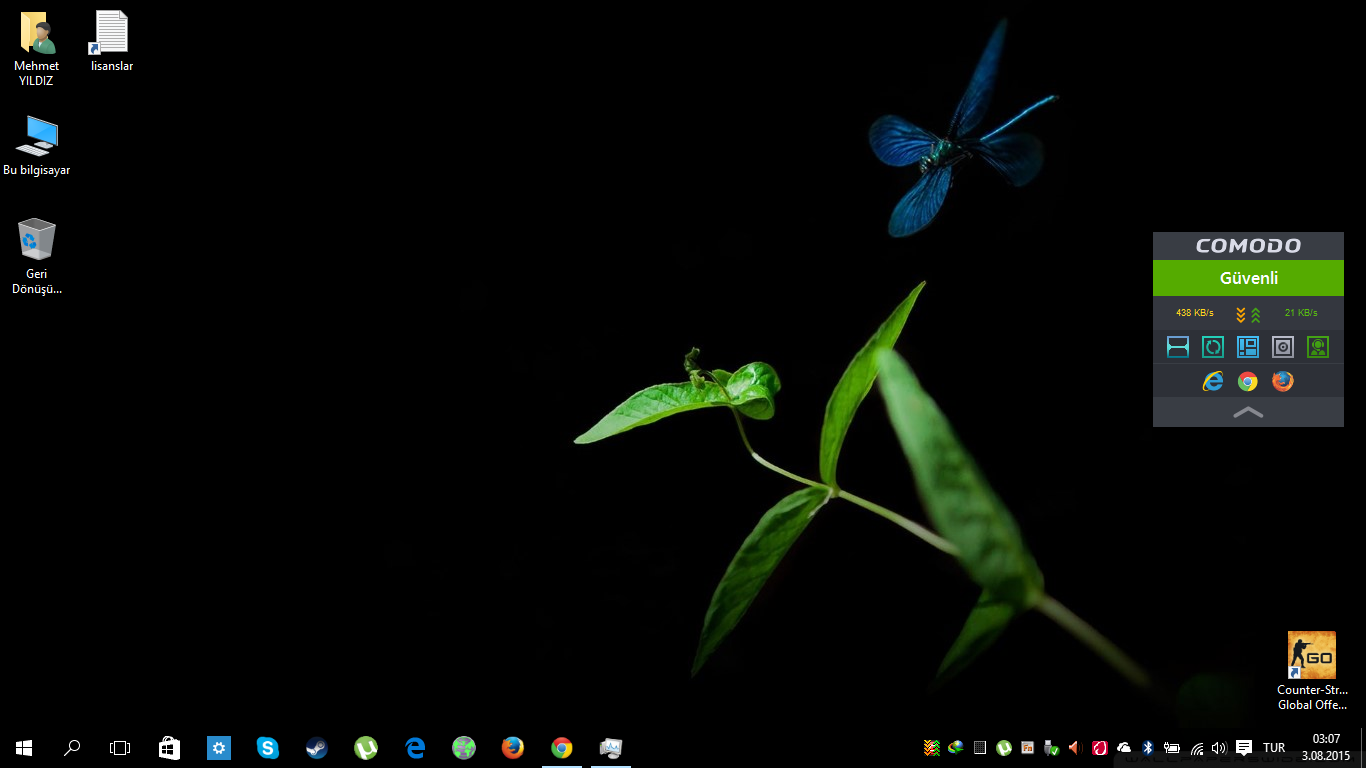Screen dimensions: 1366x768
Task: Launch Internet Explorer from Comodo widget
Action: coord(1213,381)
